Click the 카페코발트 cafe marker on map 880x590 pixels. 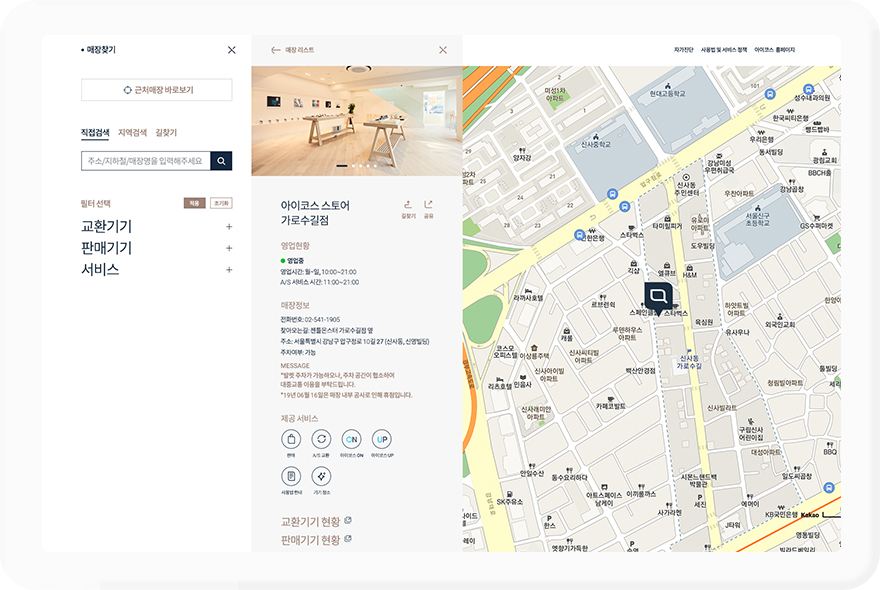point(611,403)
